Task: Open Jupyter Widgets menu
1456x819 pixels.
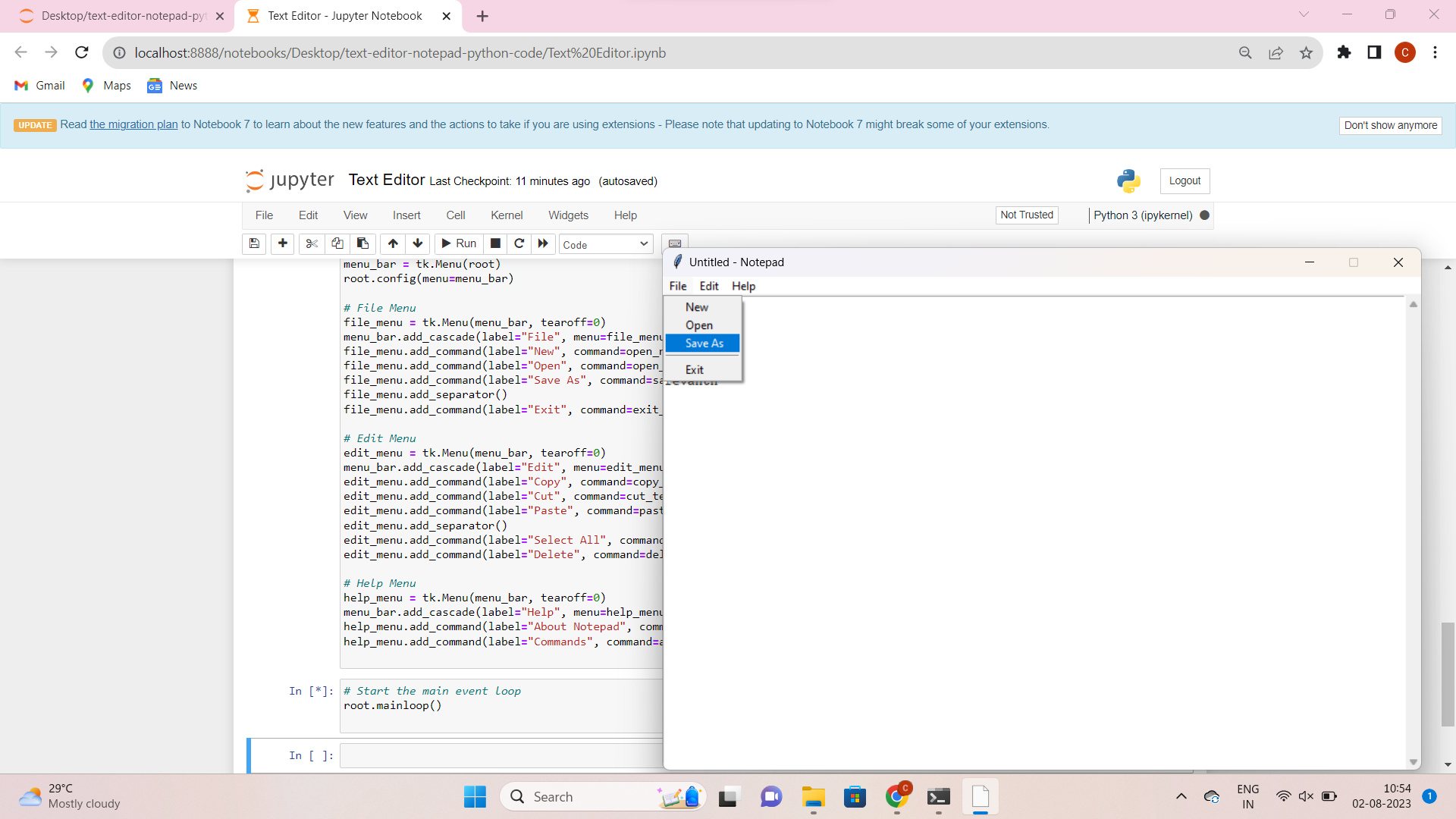Action: (x=568, y=215)
